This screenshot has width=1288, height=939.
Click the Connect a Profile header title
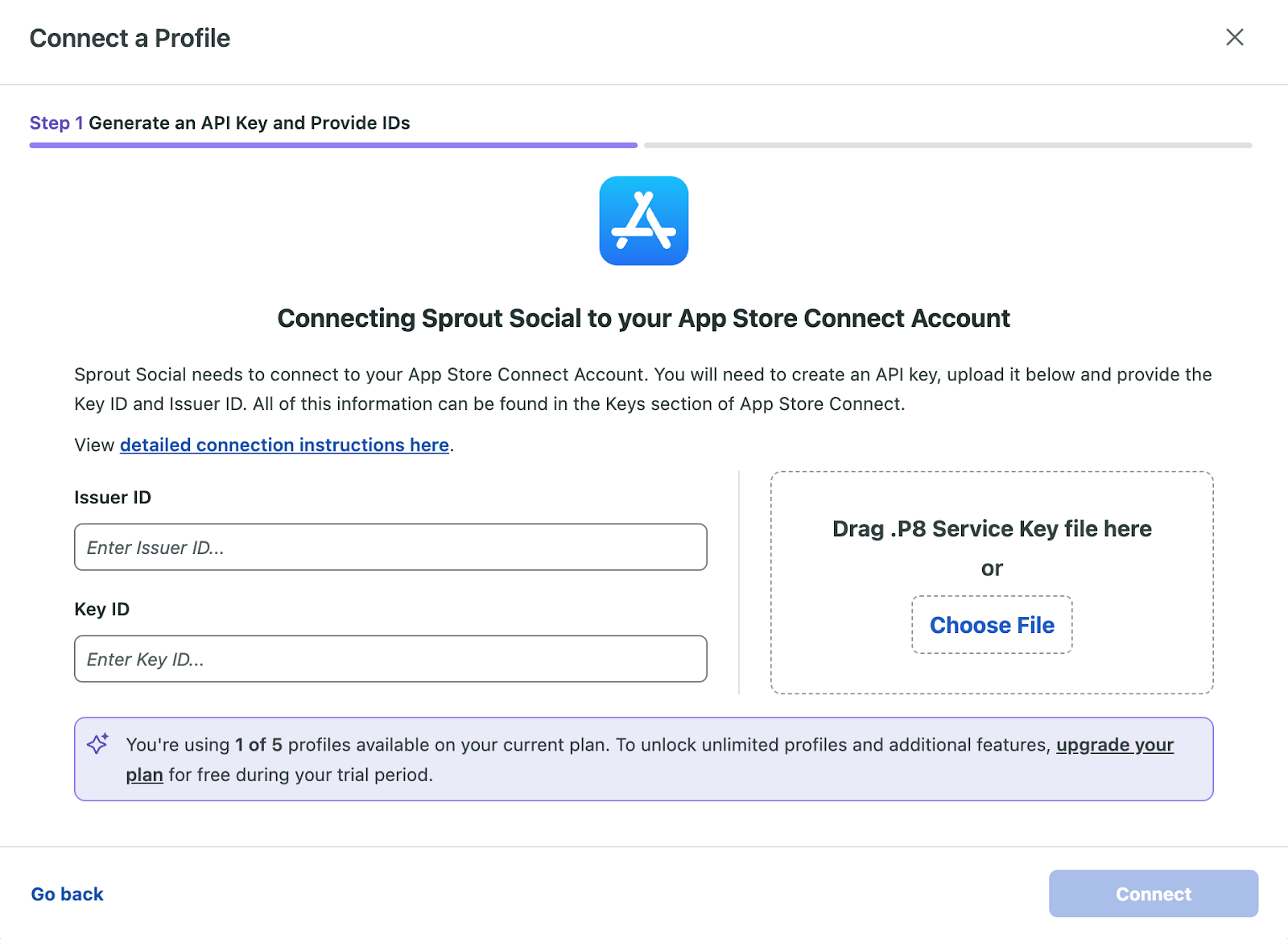click(130, 38)
